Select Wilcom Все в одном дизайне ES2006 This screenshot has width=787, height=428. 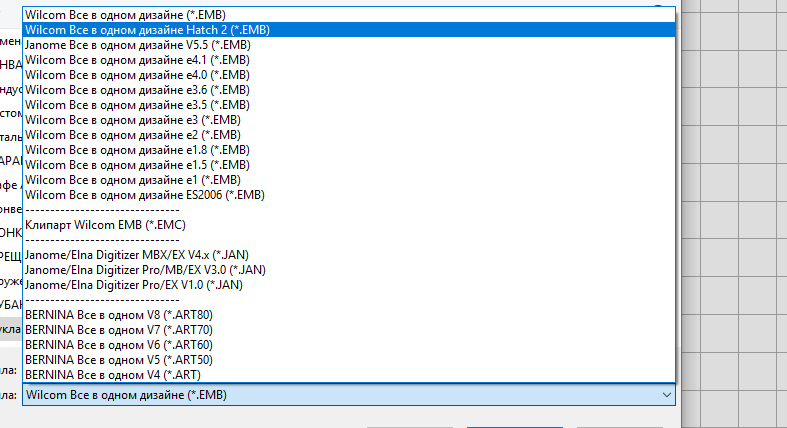point(349,195)
